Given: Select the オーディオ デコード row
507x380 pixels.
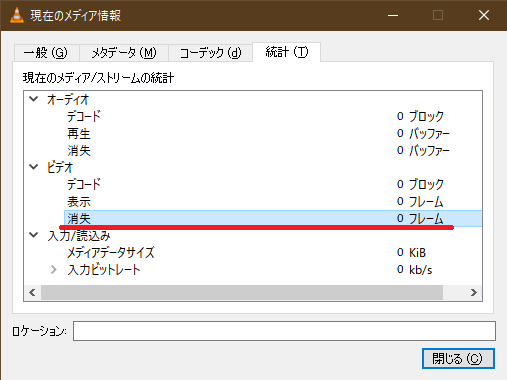Looking at the screenshot, I should coord(273,116).
